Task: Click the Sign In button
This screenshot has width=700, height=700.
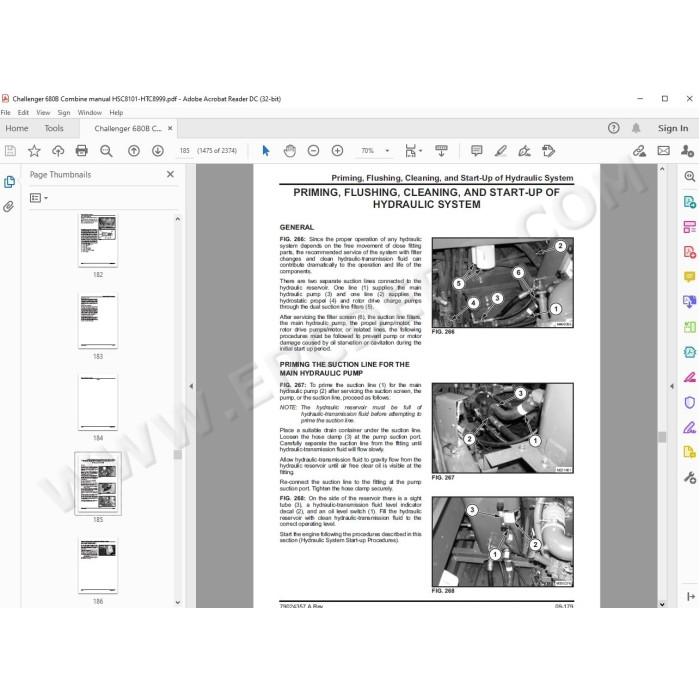Action: 673,128
